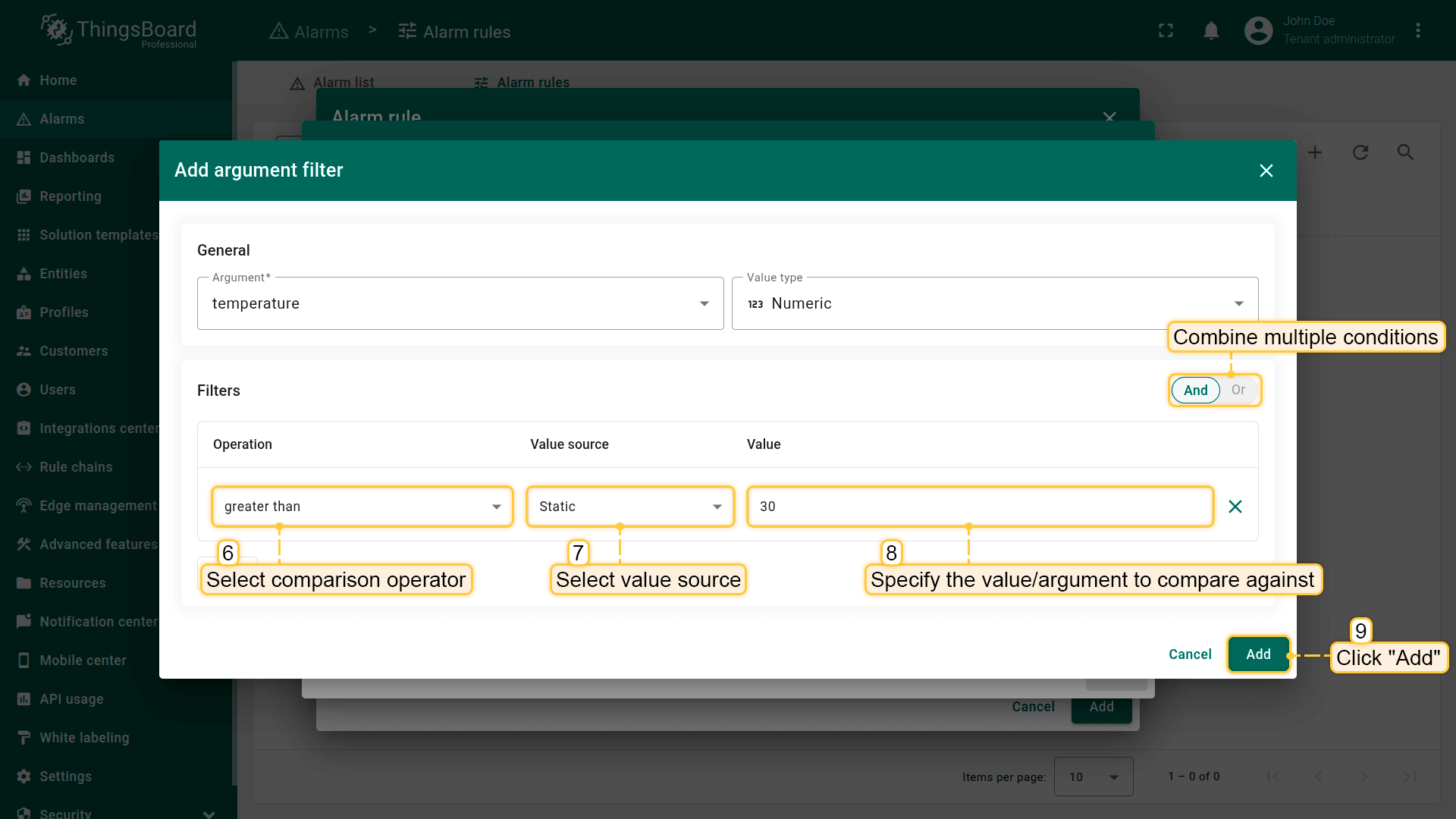Click the search magnifier icon
Screen dimensions: 1456x819
(x=1405, y=152)
